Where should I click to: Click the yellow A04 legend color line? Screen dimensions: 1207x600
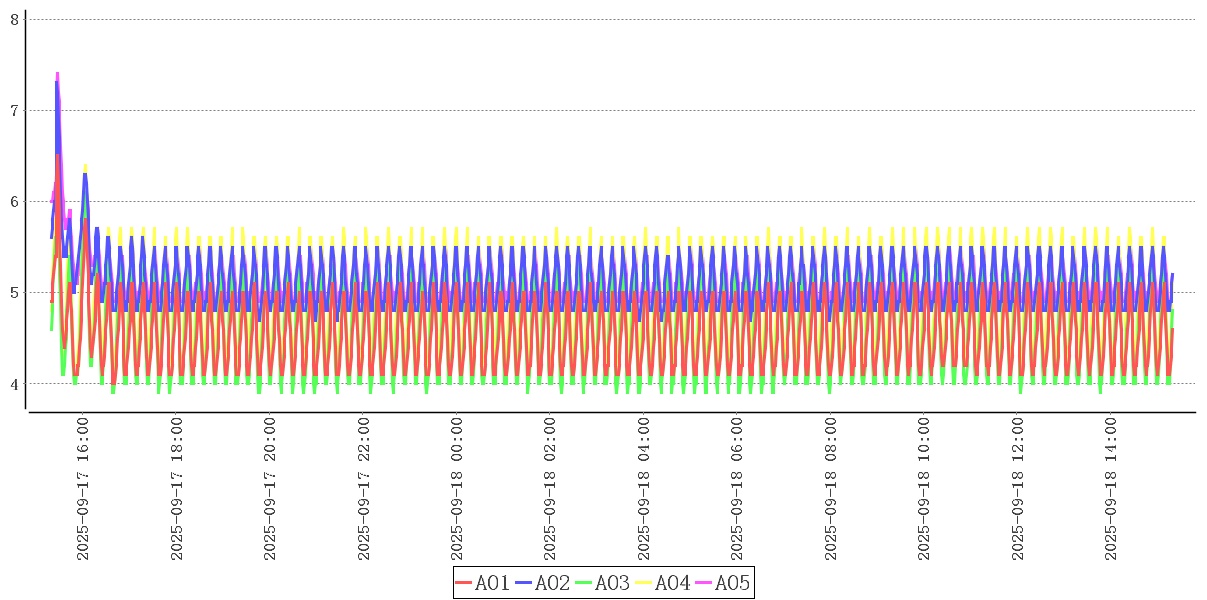coord(644,583)
